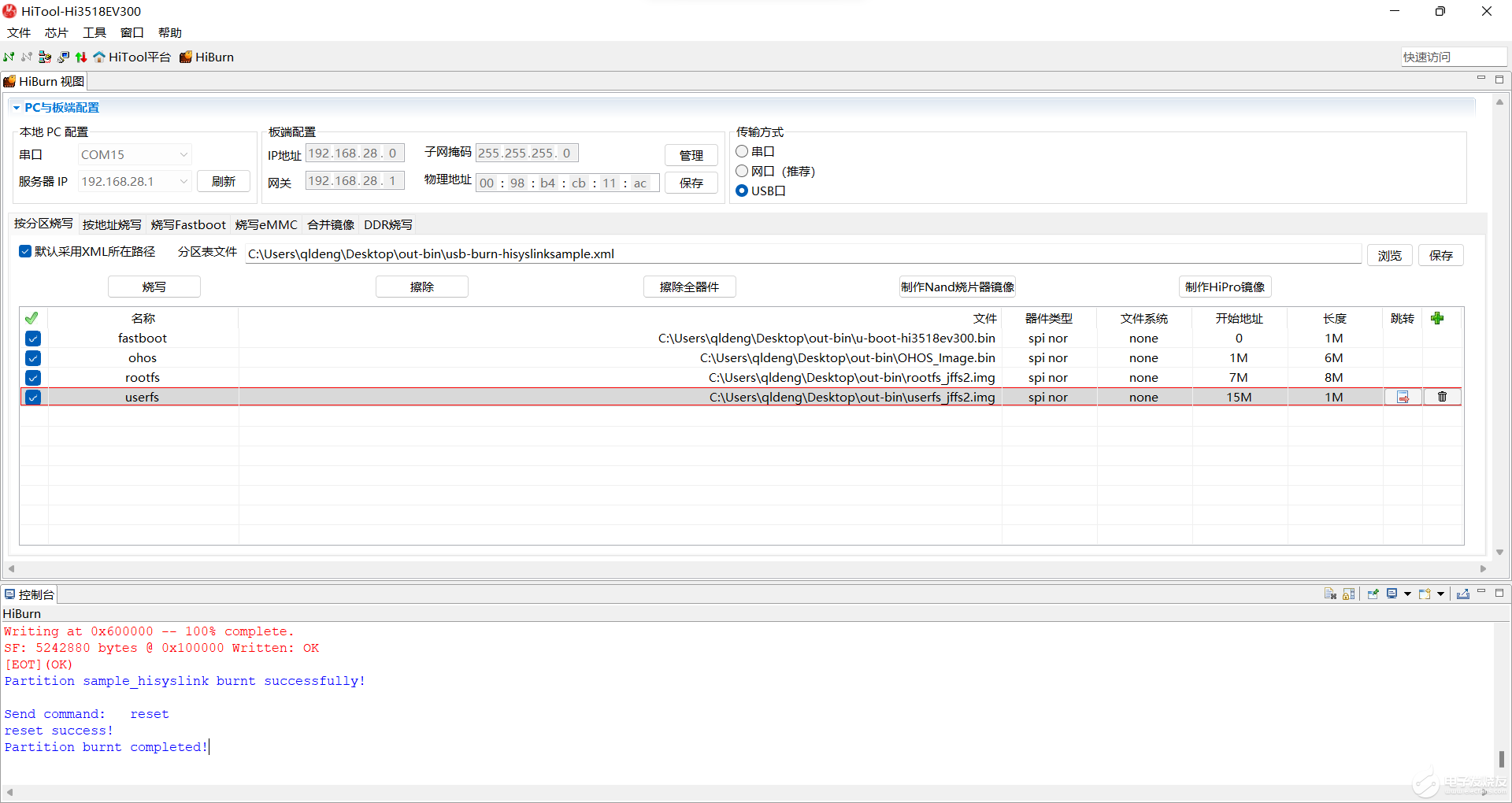
Task: Click the 制作Nand烧片器镜像 button
Action: coord(958,287)
